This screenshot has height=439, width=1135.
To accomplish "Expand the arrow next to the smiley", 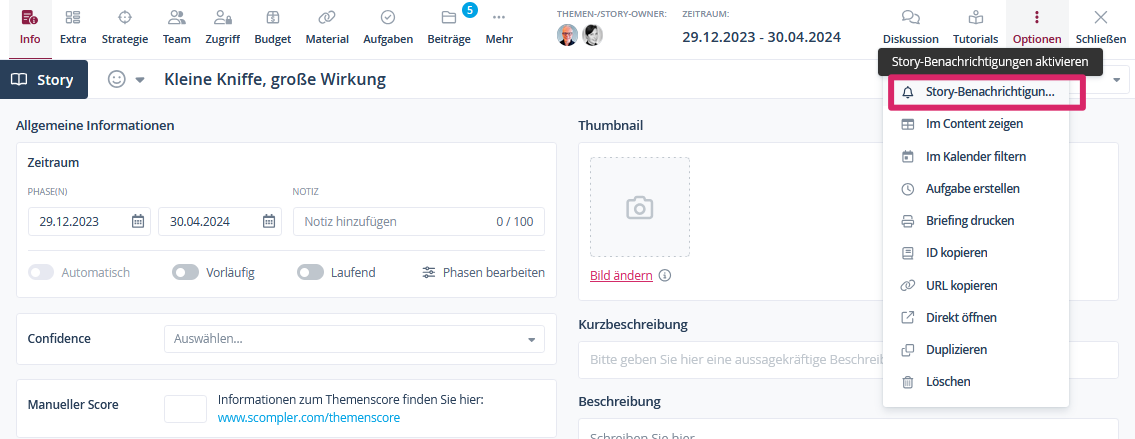I will click(140, 80).
